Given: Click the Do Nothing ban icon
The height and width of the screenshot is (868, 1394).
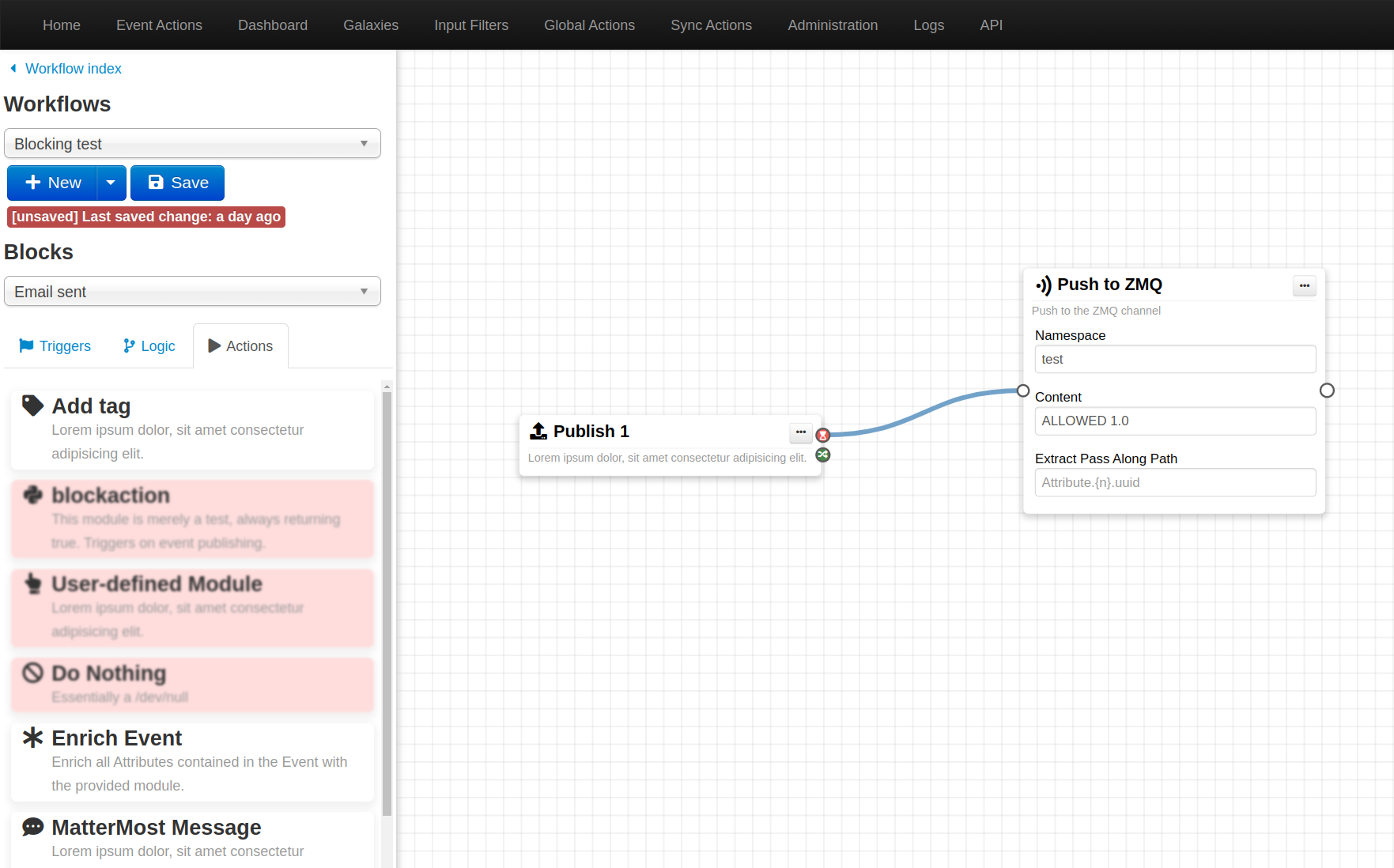Looking at the screenshot, I should click(x=32, y=673).
